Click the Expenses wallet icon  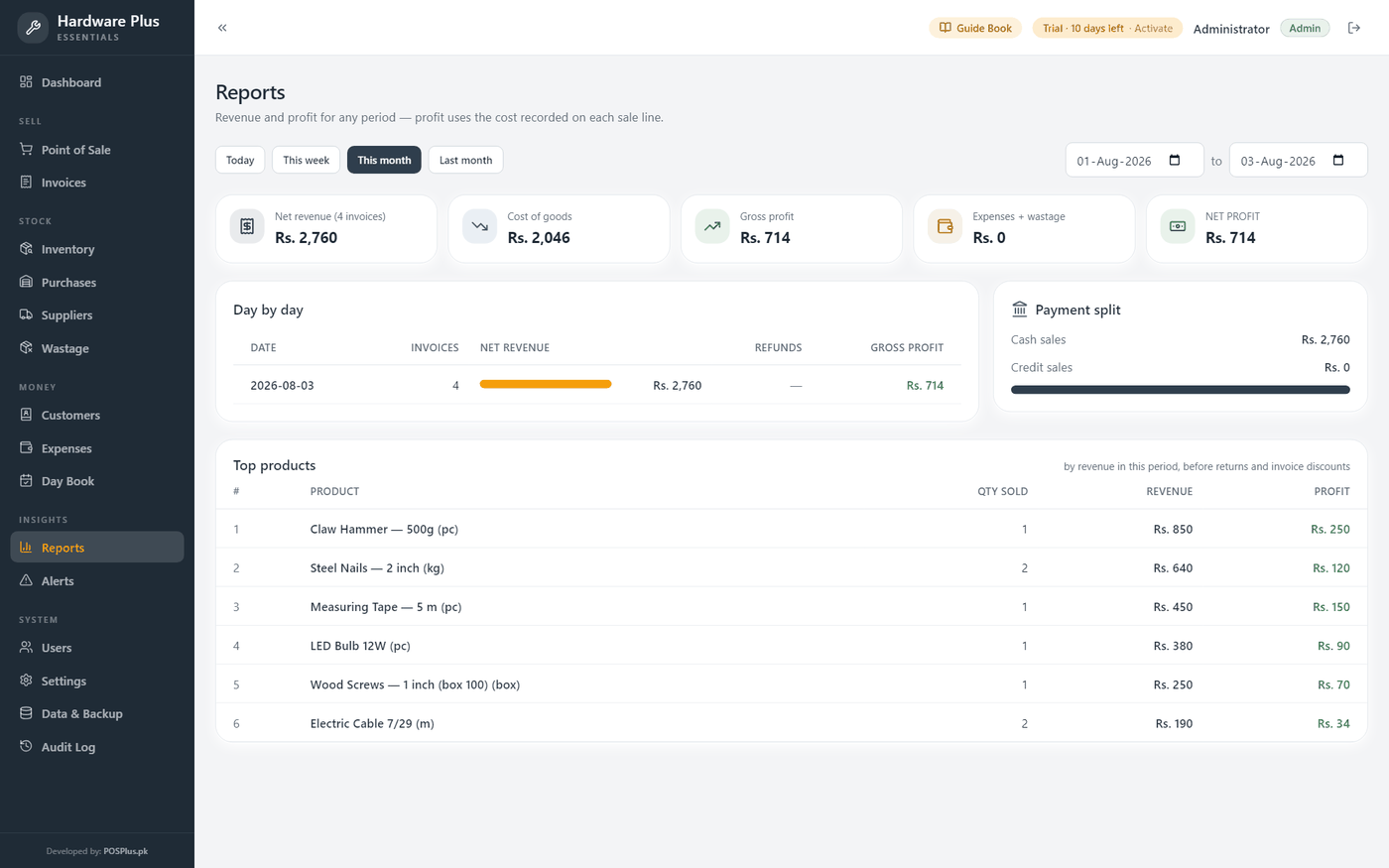[945, 226]
